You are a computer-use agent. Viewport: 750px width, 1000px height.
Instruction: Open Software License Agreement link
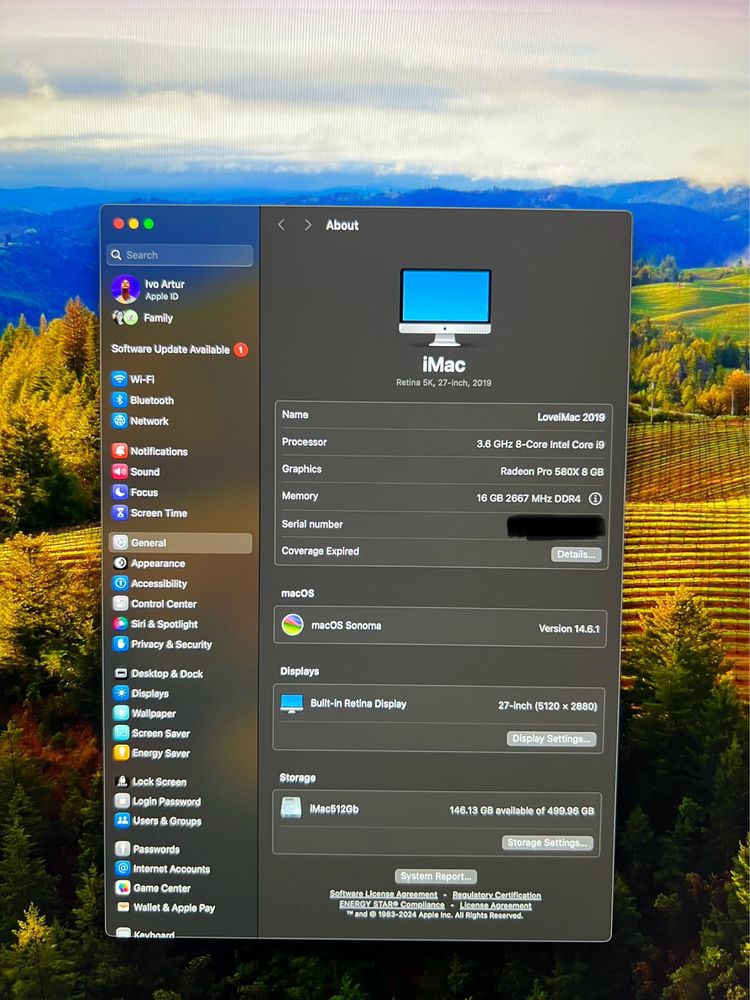[x=383, y=894]
